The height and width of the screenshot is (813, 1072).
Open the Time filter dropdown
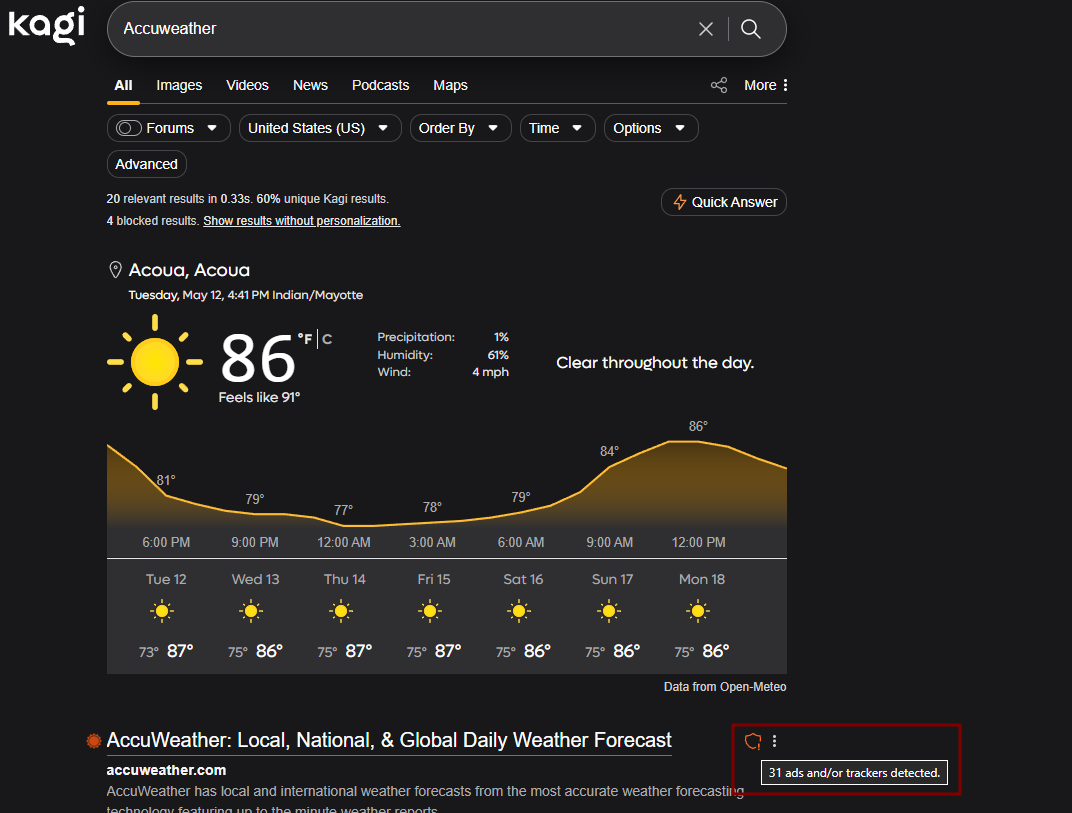(x=557, y=128)
